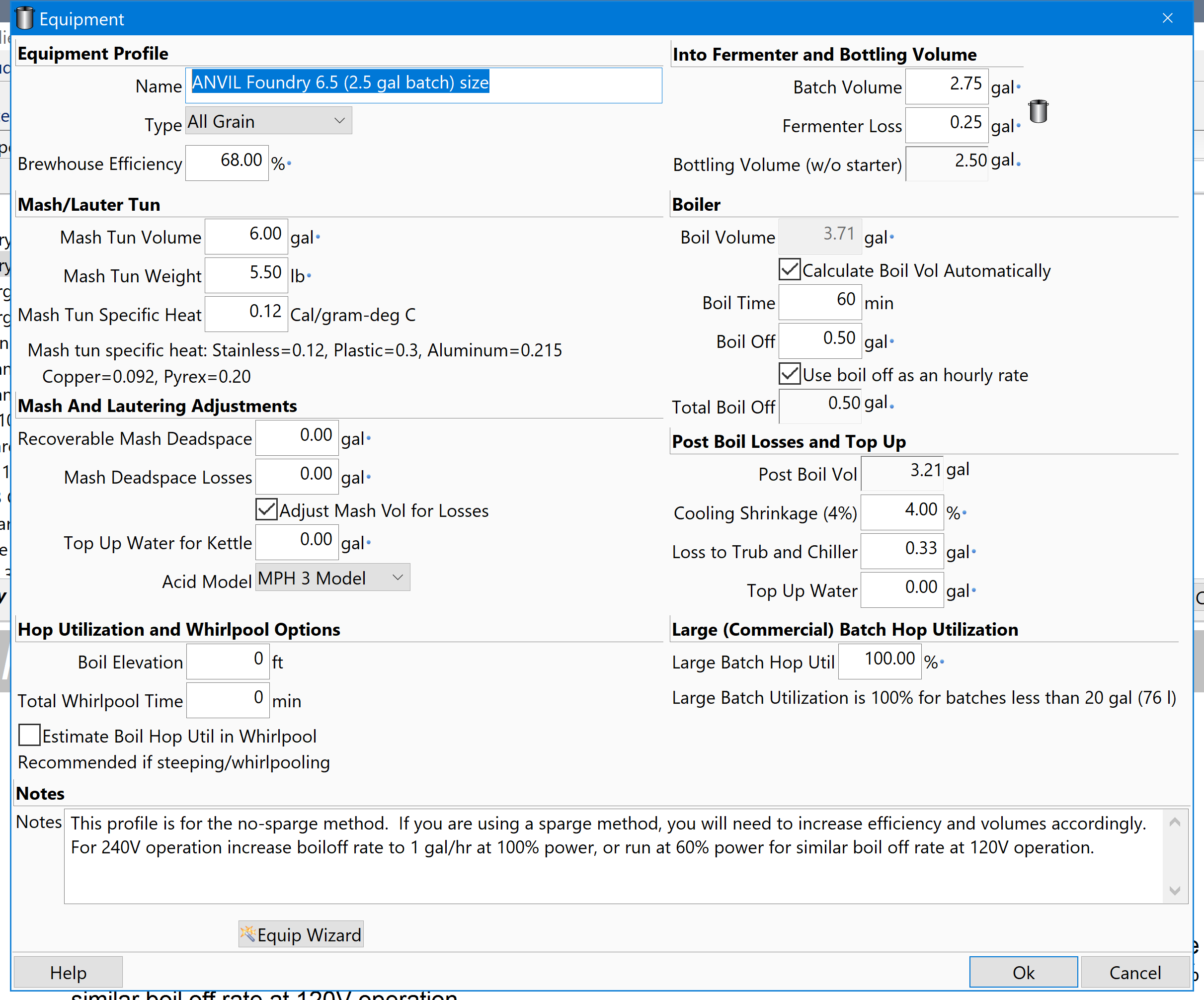This screenshot has width=1204, height=1000.
Task: Click the Total Boil Off field
Action: 820,407
